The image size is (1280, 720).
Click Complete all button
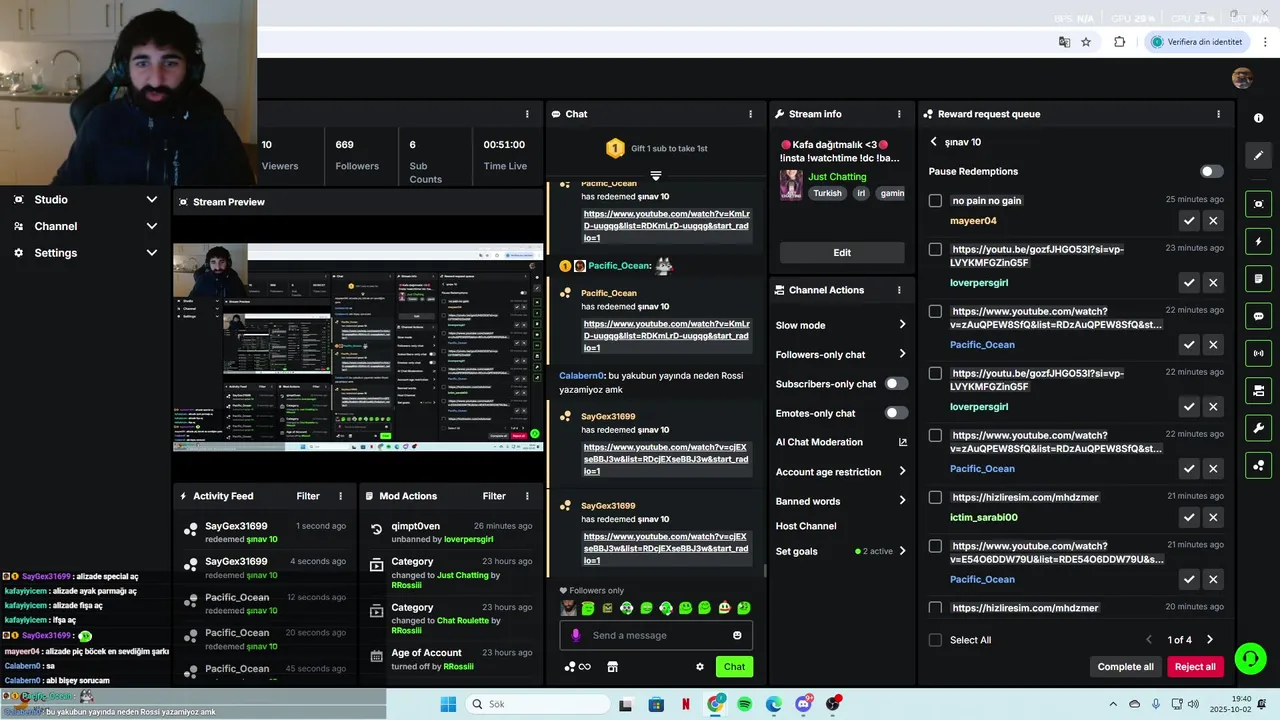point(1126,667)
